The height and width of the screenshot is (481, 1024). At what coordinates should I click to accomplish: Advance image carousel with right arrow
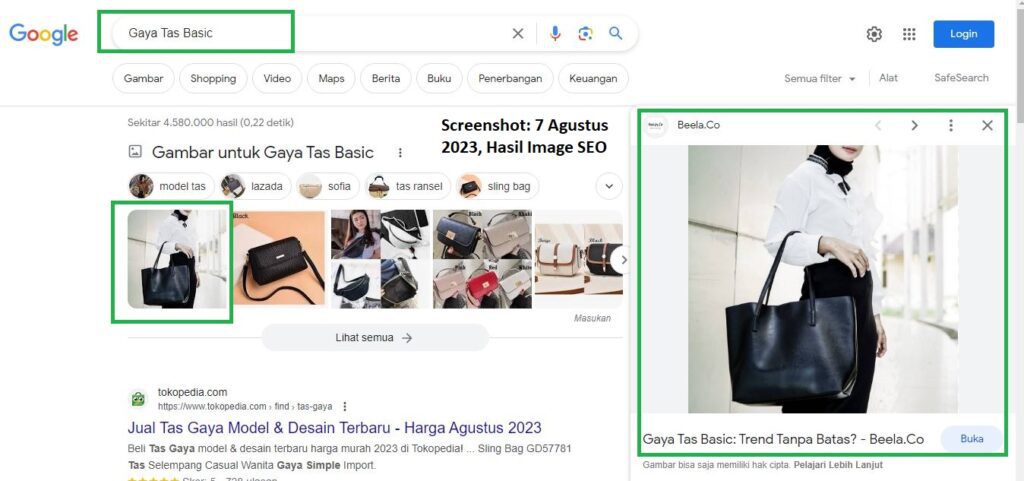coord(622,260)
